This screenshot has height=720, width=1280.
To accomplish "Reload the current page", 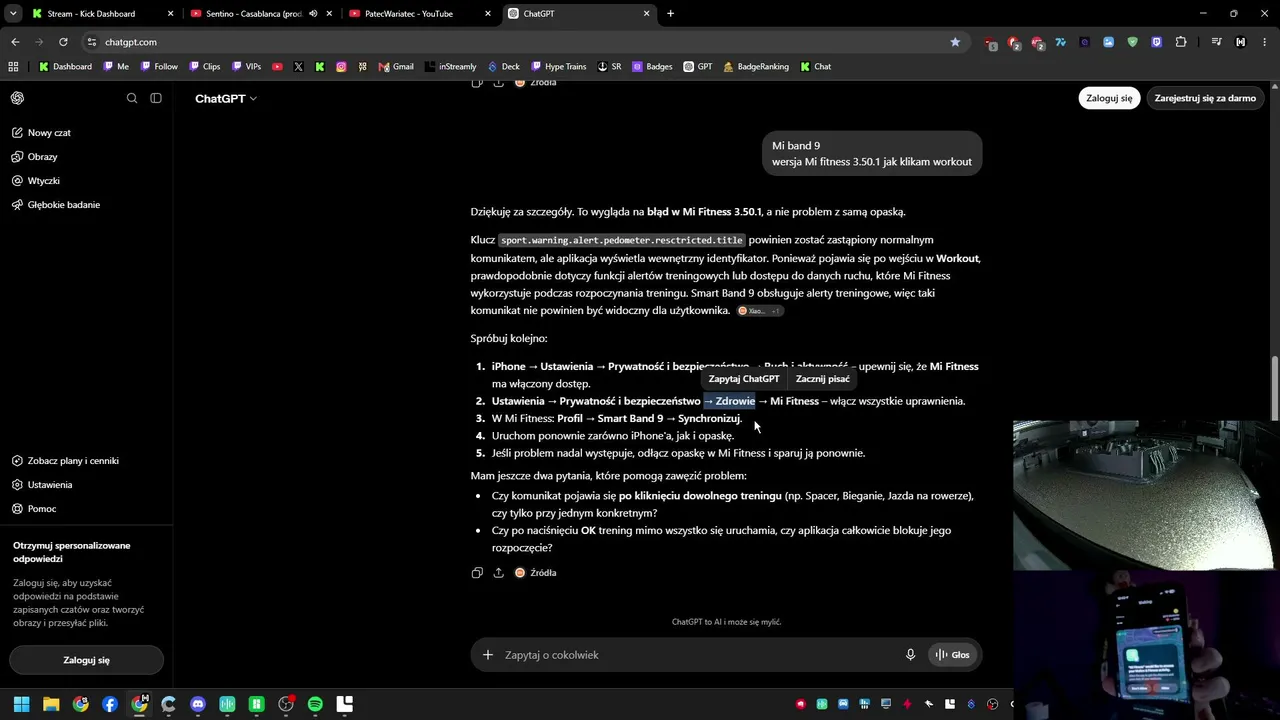I will point(63,42).
